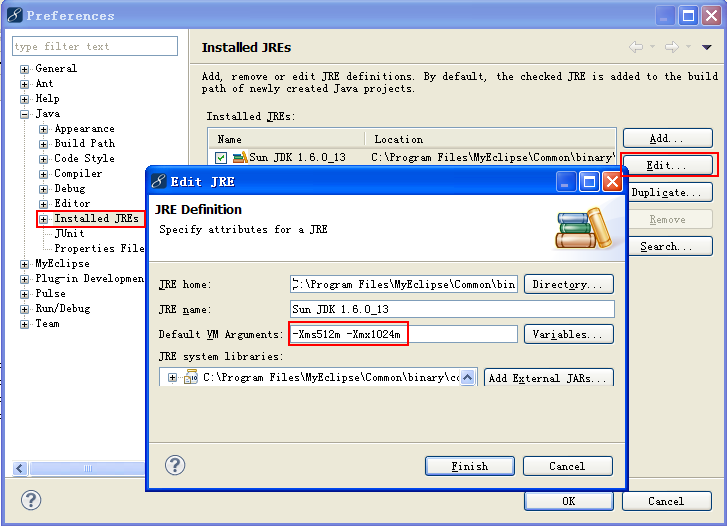This screenshot has width=727, height=526.
Task: Maximize the Preferences window
Action: click(689, 16)
